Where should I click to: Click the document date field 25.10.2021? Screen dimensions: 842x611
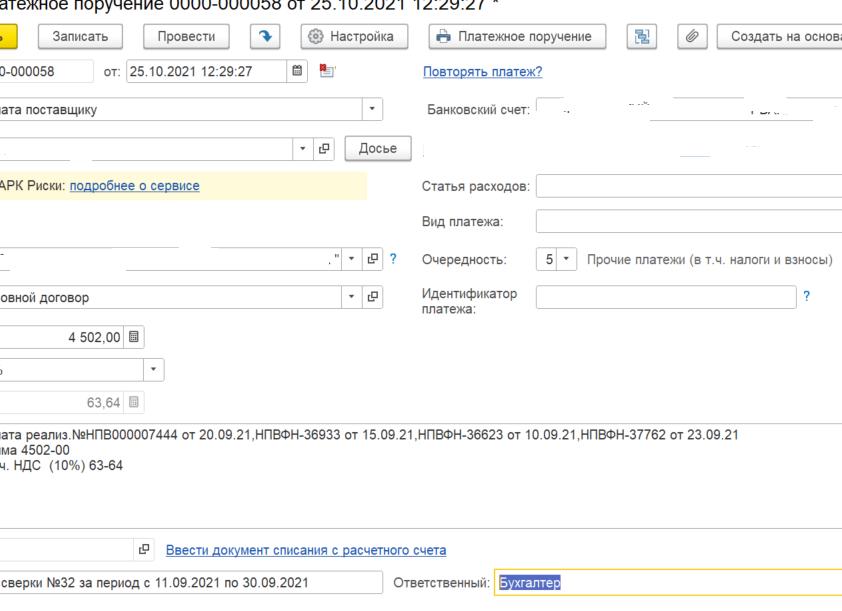click(x=206, y=71)
